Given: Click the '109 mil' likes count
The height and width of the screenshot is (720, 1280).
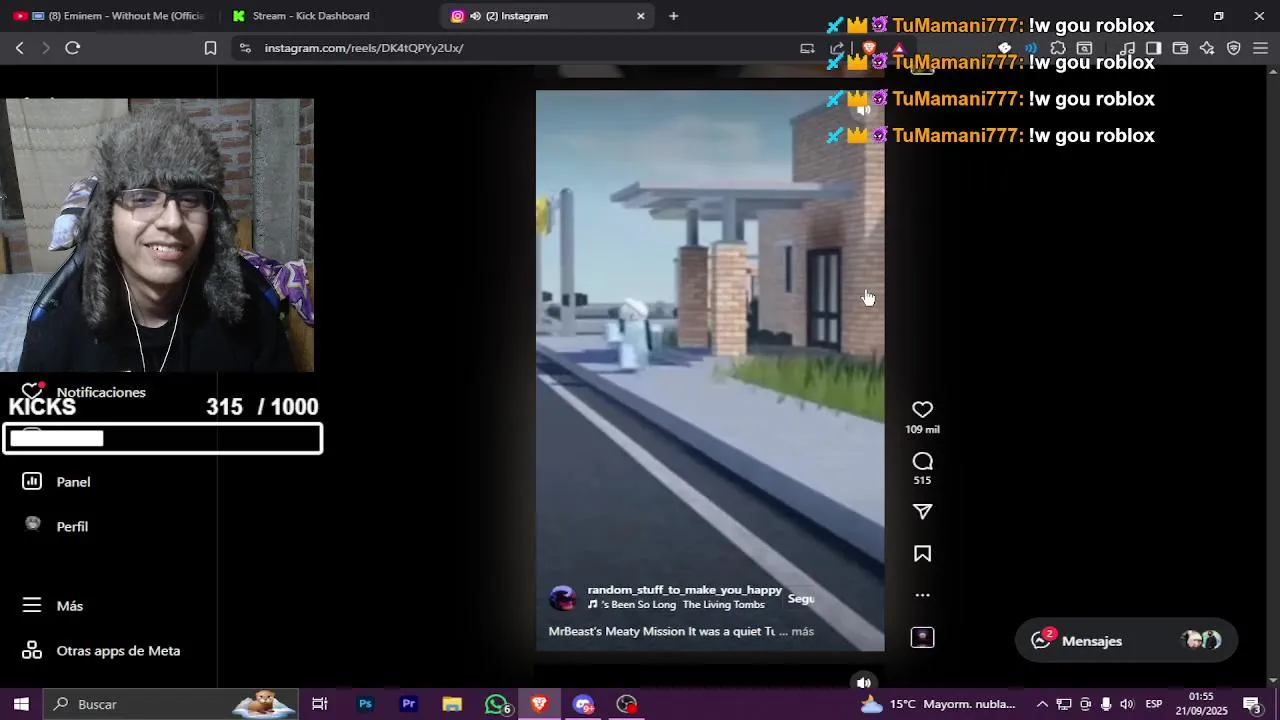Looking at the screenshot, I should coord(922,430).
